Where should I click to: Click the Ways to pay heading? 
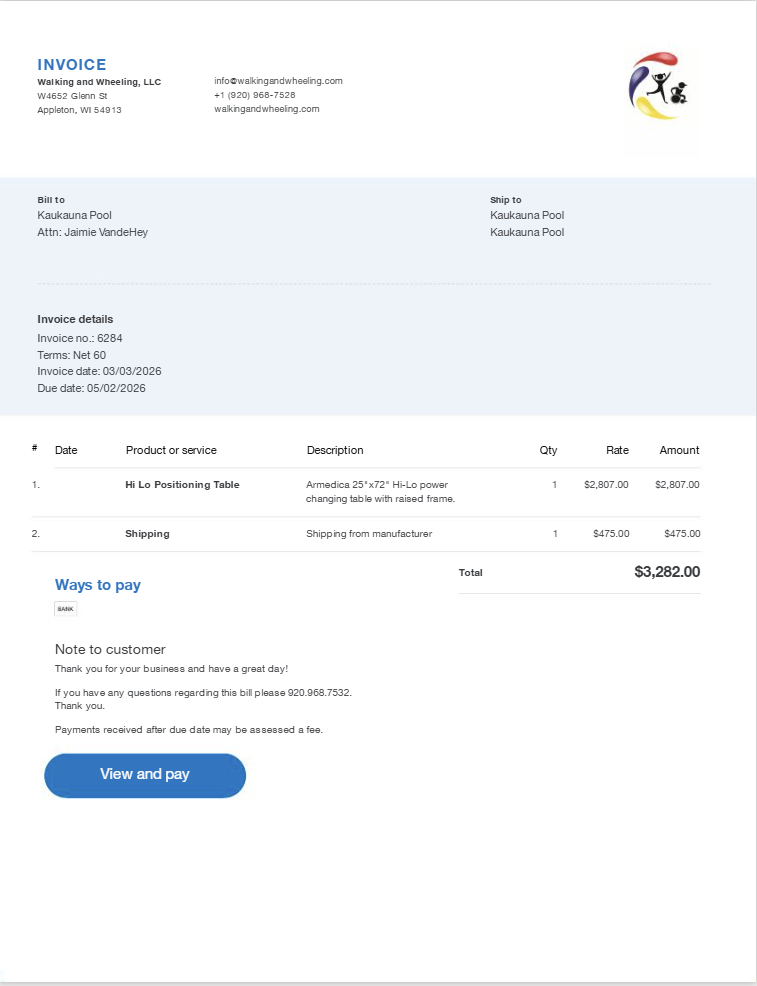(x=98, y=585)
